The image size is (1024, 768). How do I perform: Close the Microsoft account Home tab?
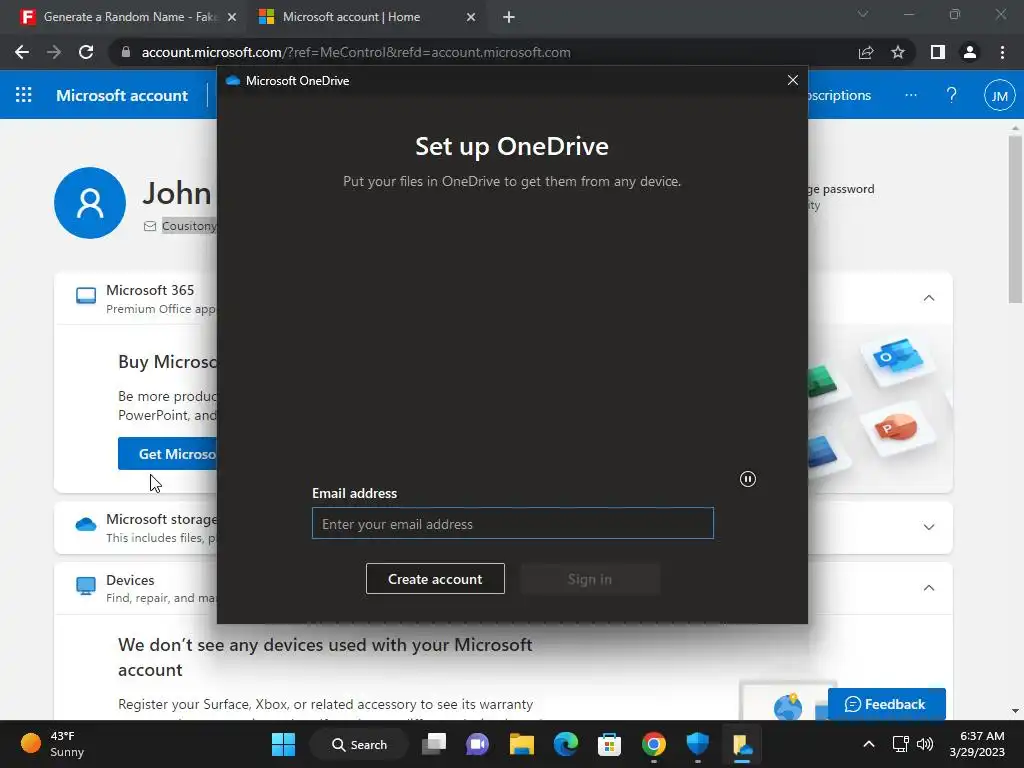[x=471, y=17]
